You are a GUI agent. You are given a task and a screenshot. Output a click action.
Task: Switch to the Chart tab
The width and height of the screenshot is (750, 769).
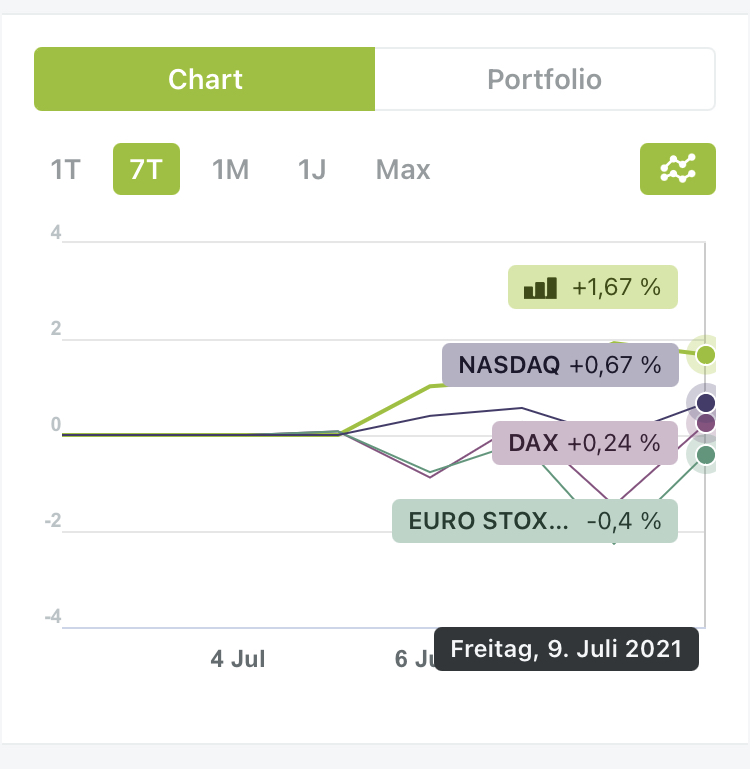pyautogui.click(x=205, y=79)
